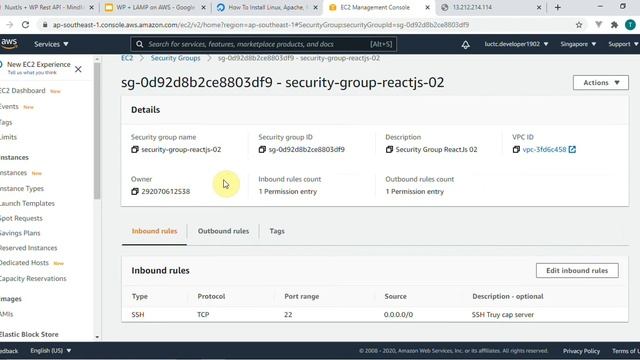Copy the security group ID value
The width and height of the screenshot is (640, 360).
pyautogui.click(x=262, y=149)
